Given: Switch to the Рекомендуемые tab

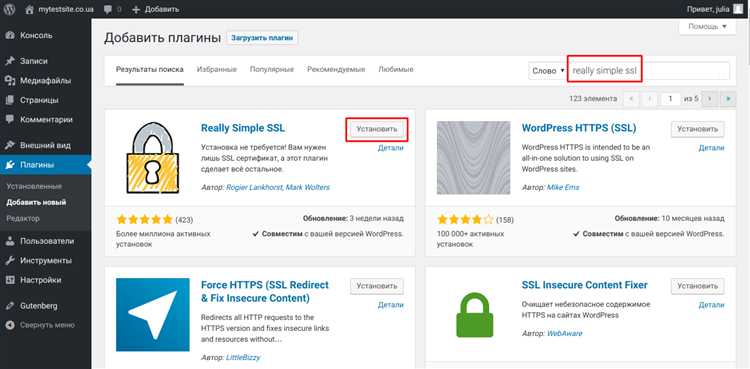Looking at the screenshot, I should point(336,69).
